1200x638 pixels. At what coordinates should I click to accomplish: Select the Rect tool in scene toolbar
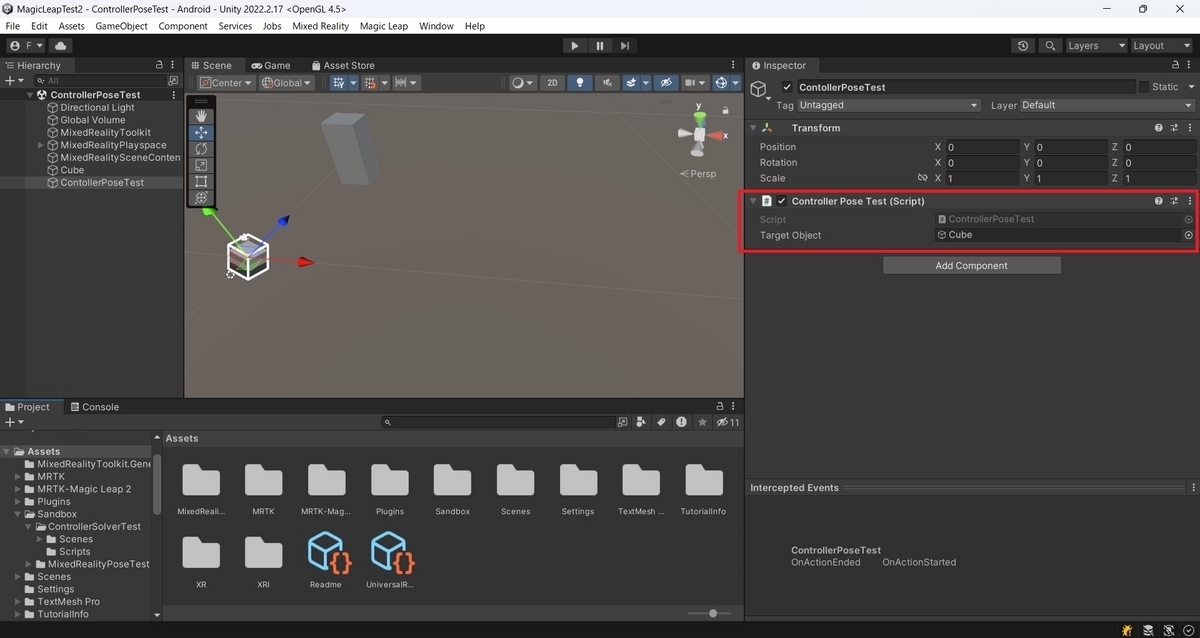click(x=201, y=181)
